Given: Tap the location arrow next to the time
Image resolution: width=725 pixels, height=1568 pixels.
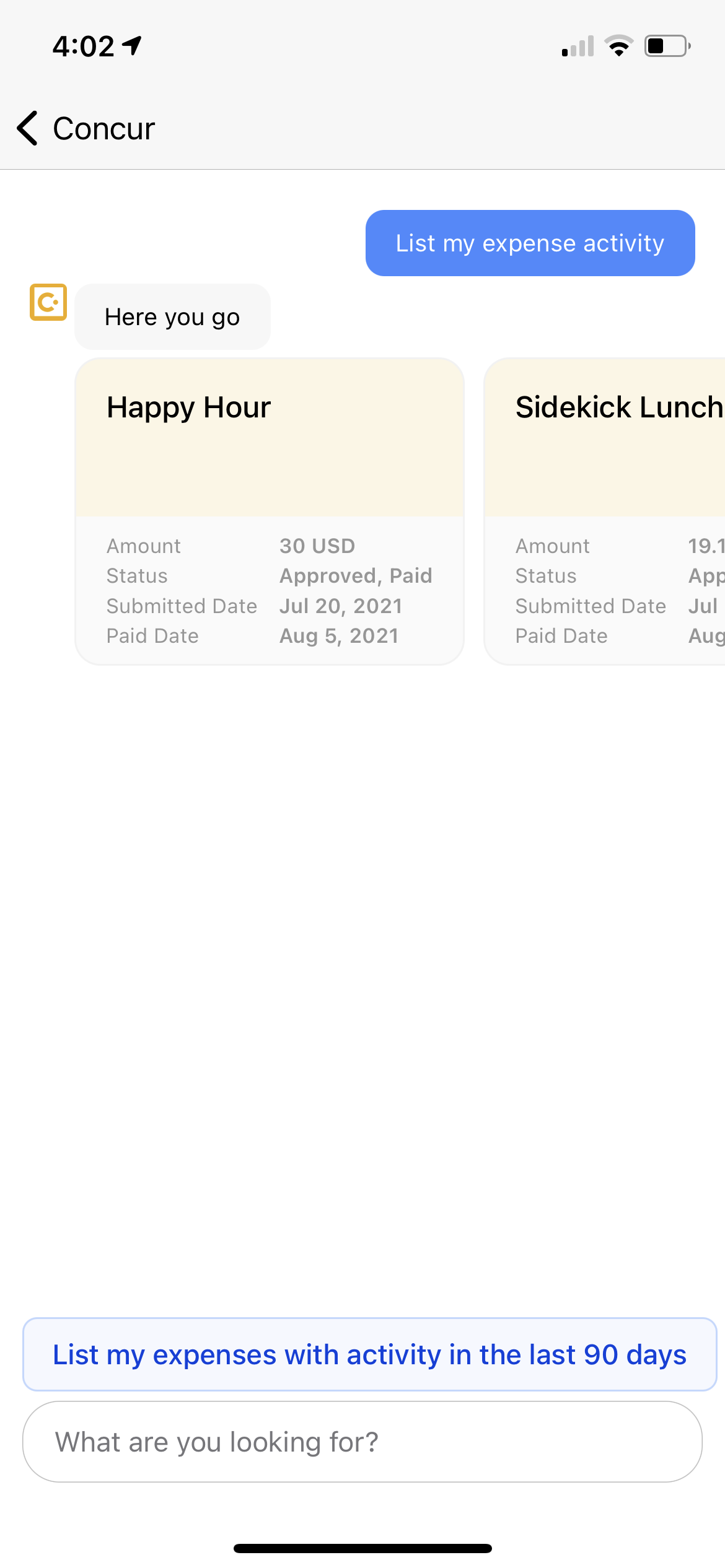Looking at the screenshot, I should point(131,46).
